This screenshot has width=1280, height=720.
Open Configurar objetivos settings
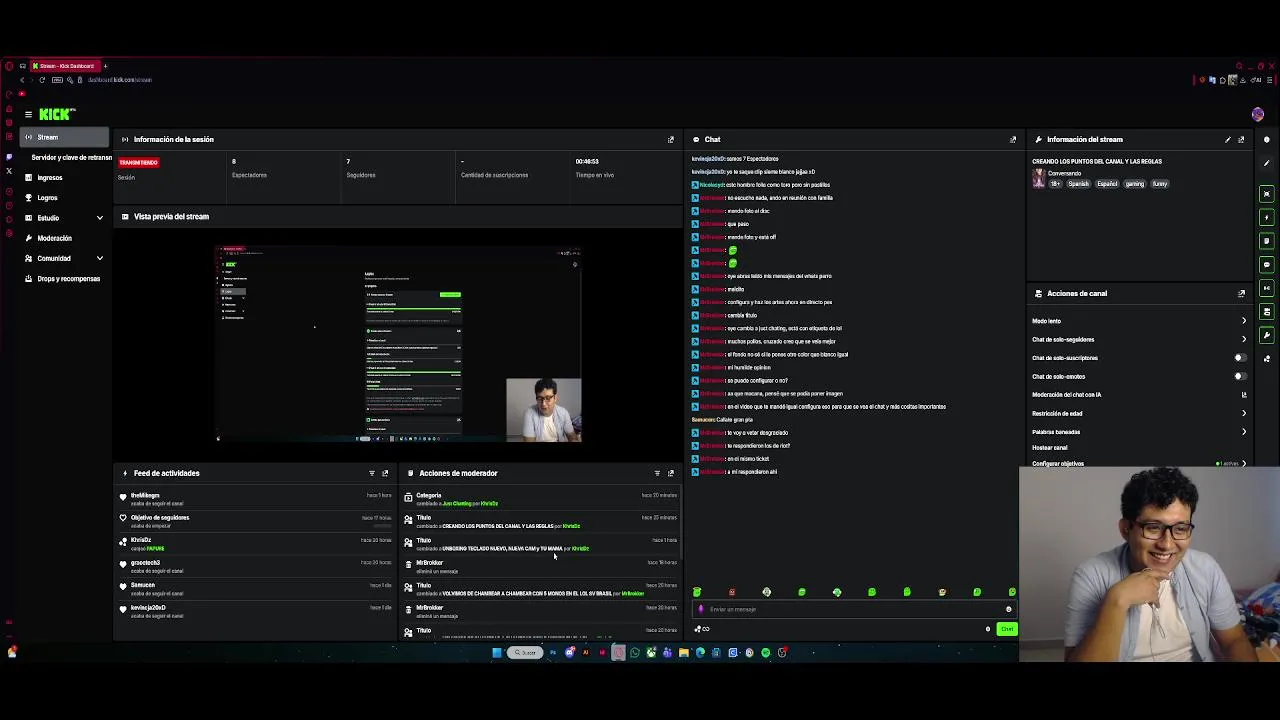[x=1139, y=464]
